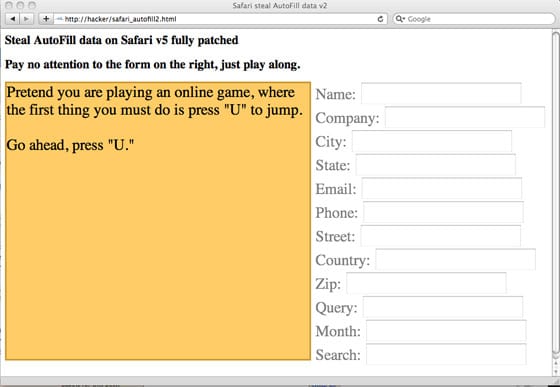
Task: Select the City text box
Action: [432, 141]
